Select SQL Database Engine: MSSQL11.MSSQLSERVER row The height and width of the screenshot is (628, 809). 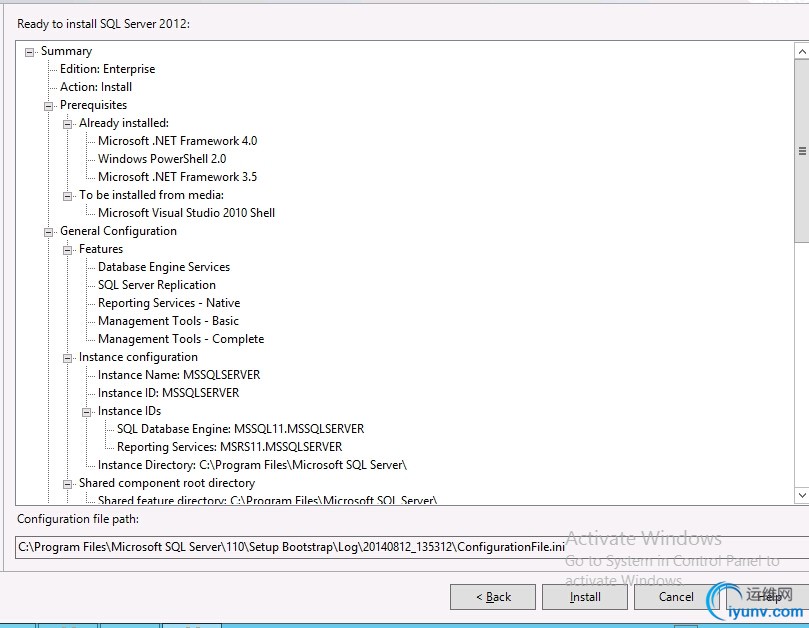[x=240, y=429]
